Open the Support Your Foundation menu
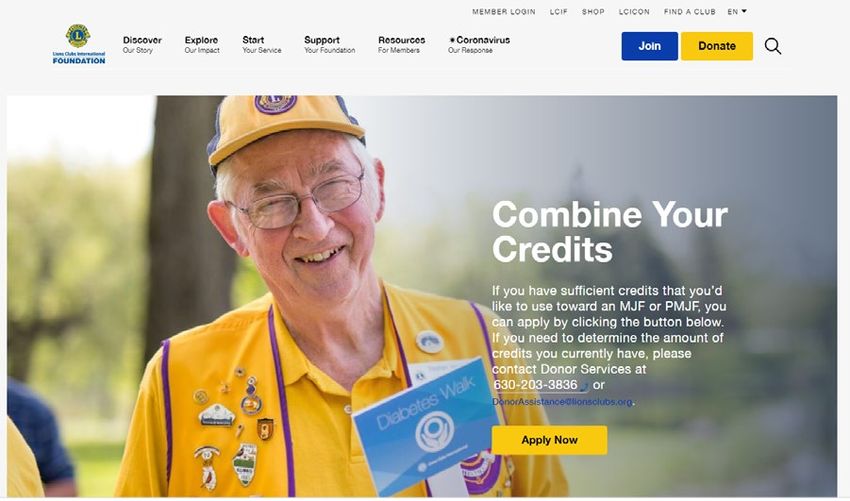850x501 pixels. point(330,44)
